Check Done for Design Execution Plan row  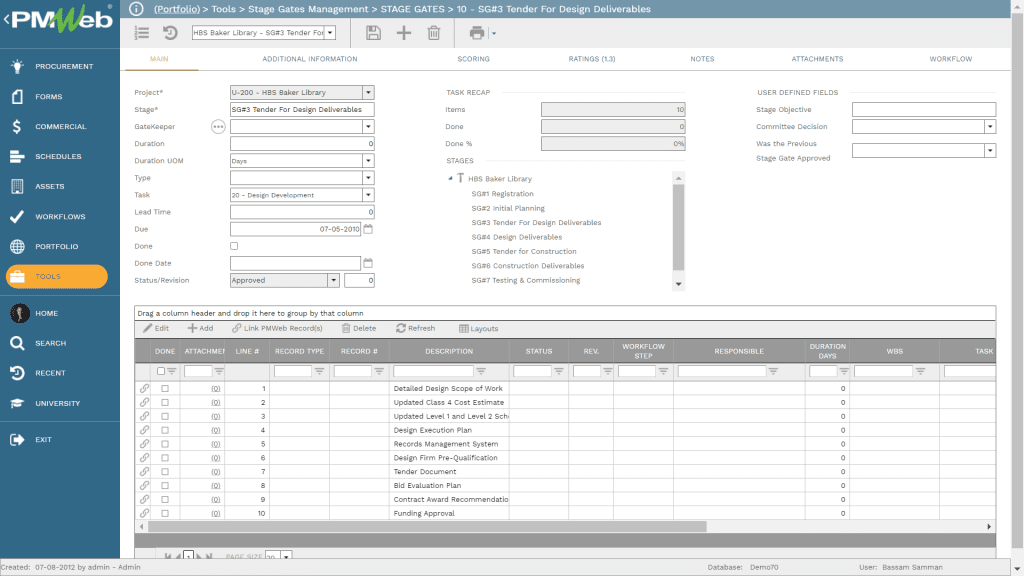tap(165, 430)
